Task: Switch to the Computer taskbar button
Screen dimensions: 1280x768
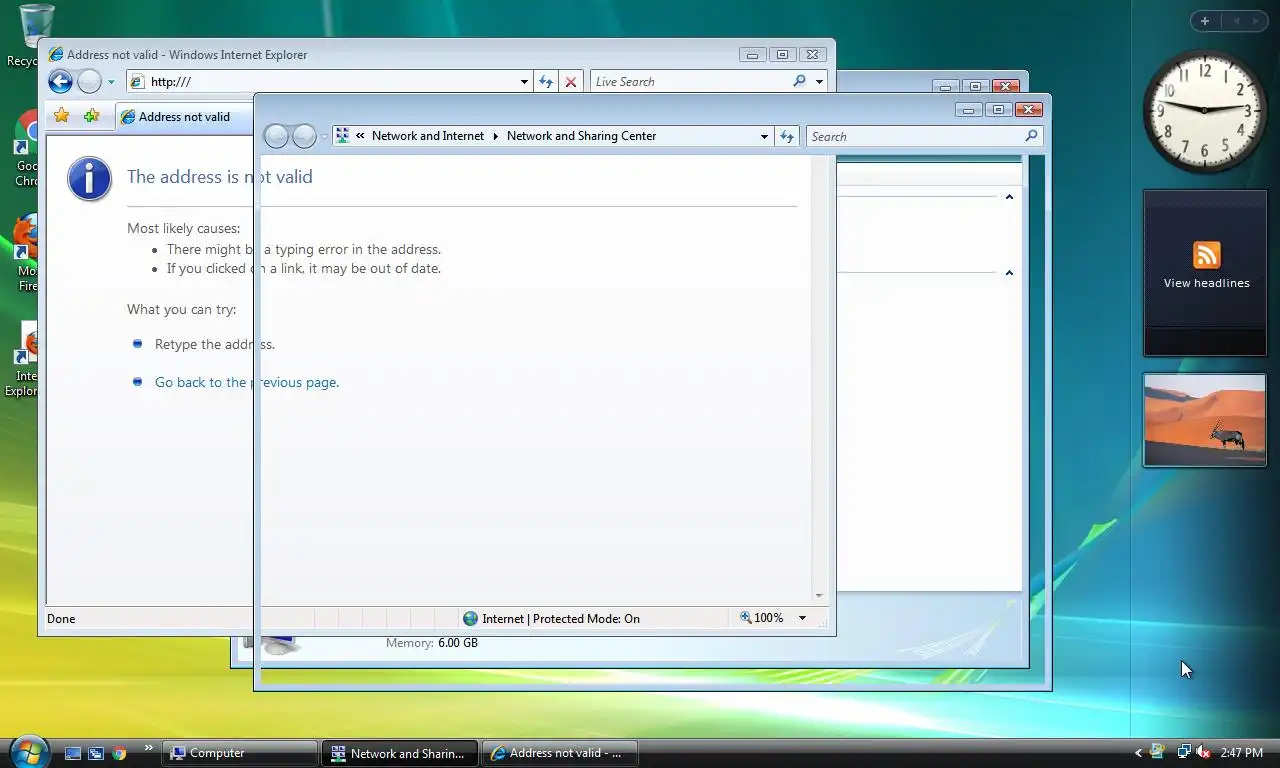Action: (241, 753)
